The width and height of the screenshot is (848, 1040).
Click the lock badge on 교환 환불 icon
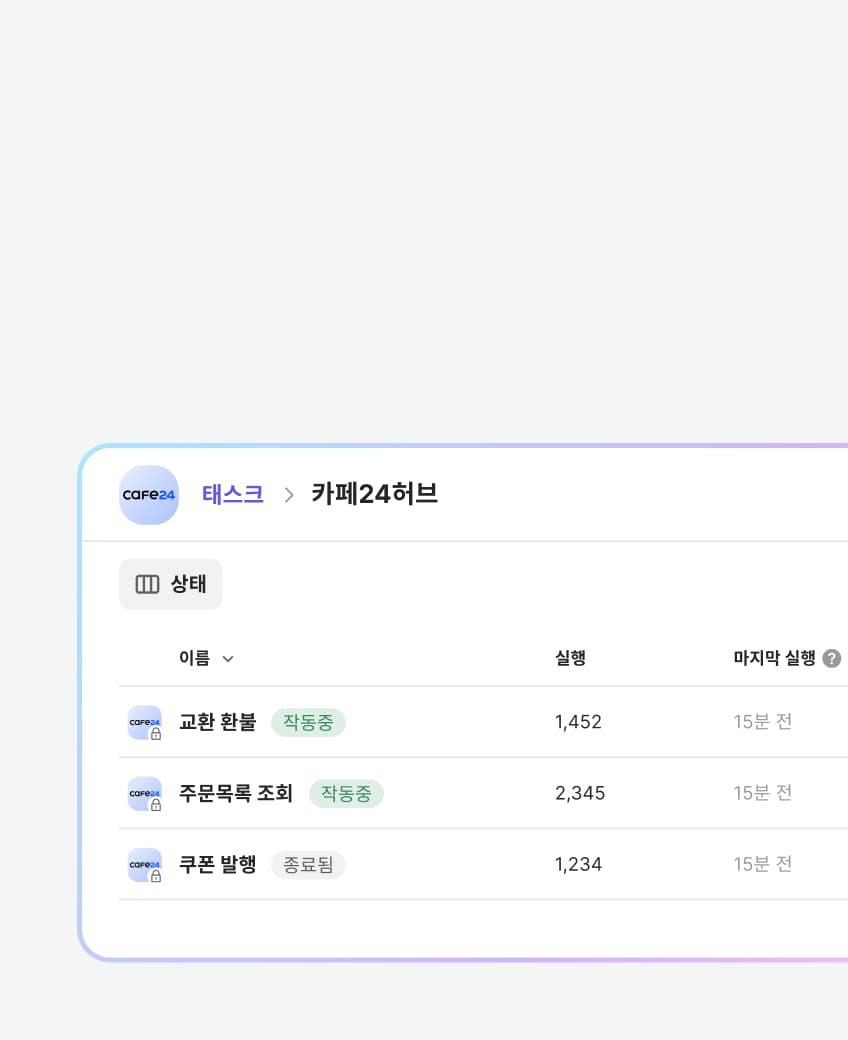tap(156, 733)
